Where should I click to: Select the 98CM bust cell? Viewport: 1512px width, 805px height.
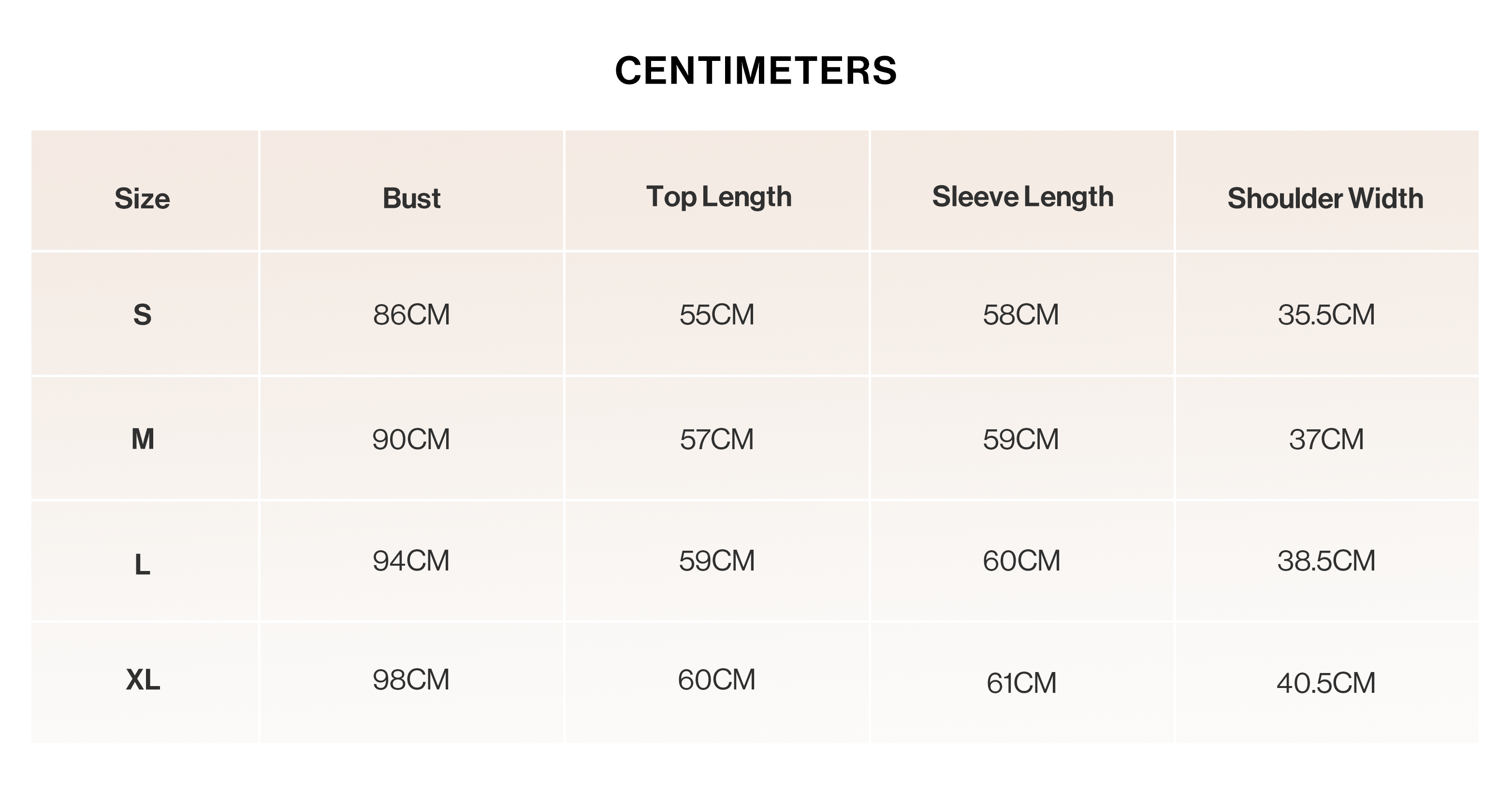(411, 680)
